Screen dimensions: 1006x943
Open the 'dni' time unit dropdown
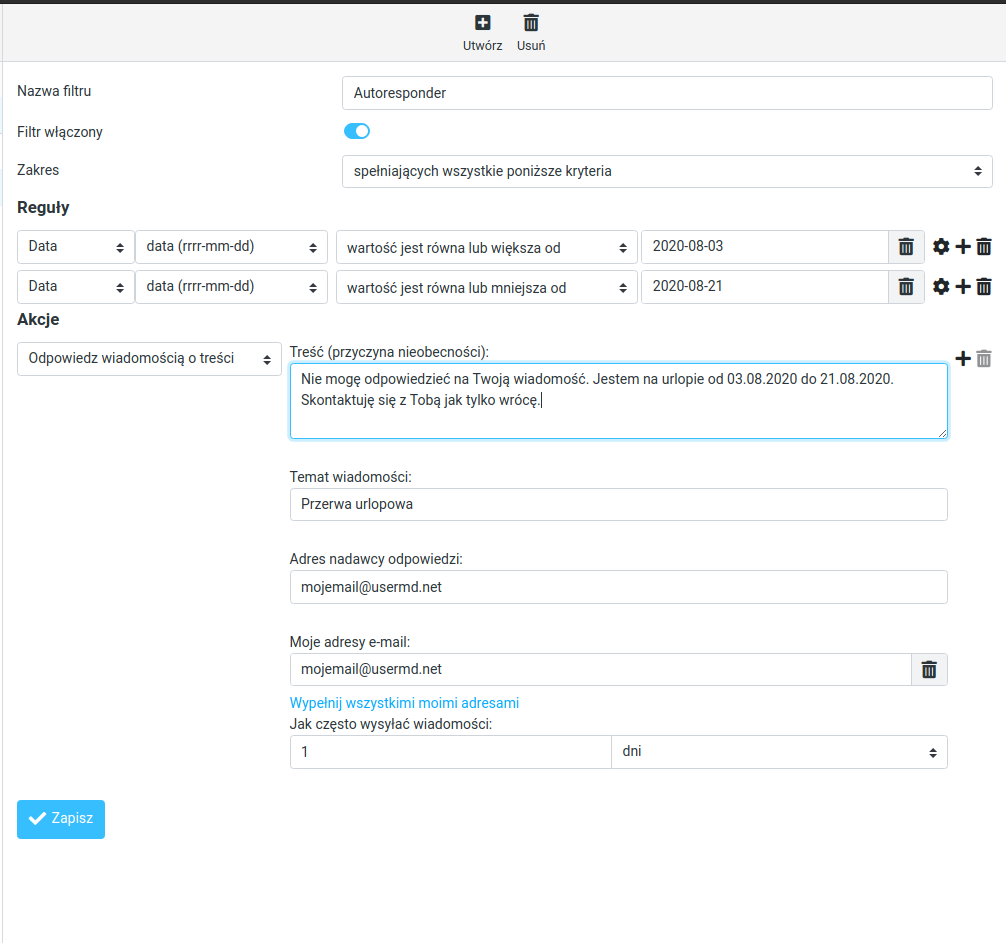[779, 752]
